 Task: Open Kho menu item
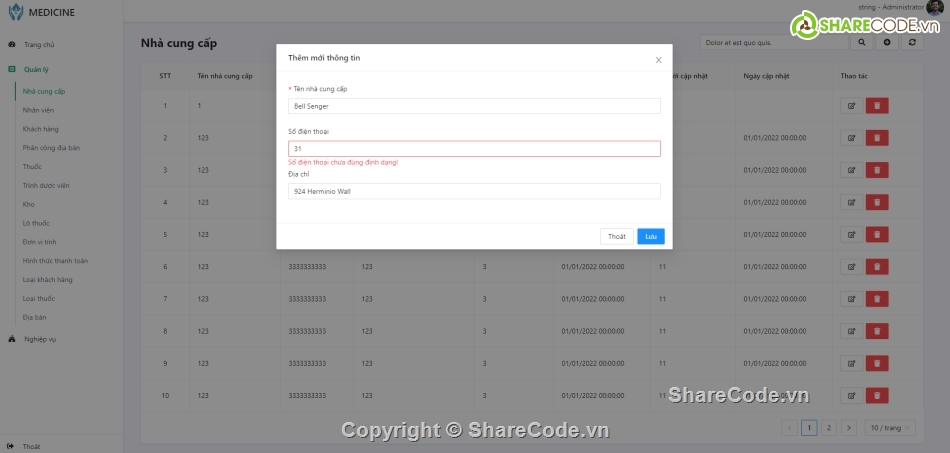28,204
